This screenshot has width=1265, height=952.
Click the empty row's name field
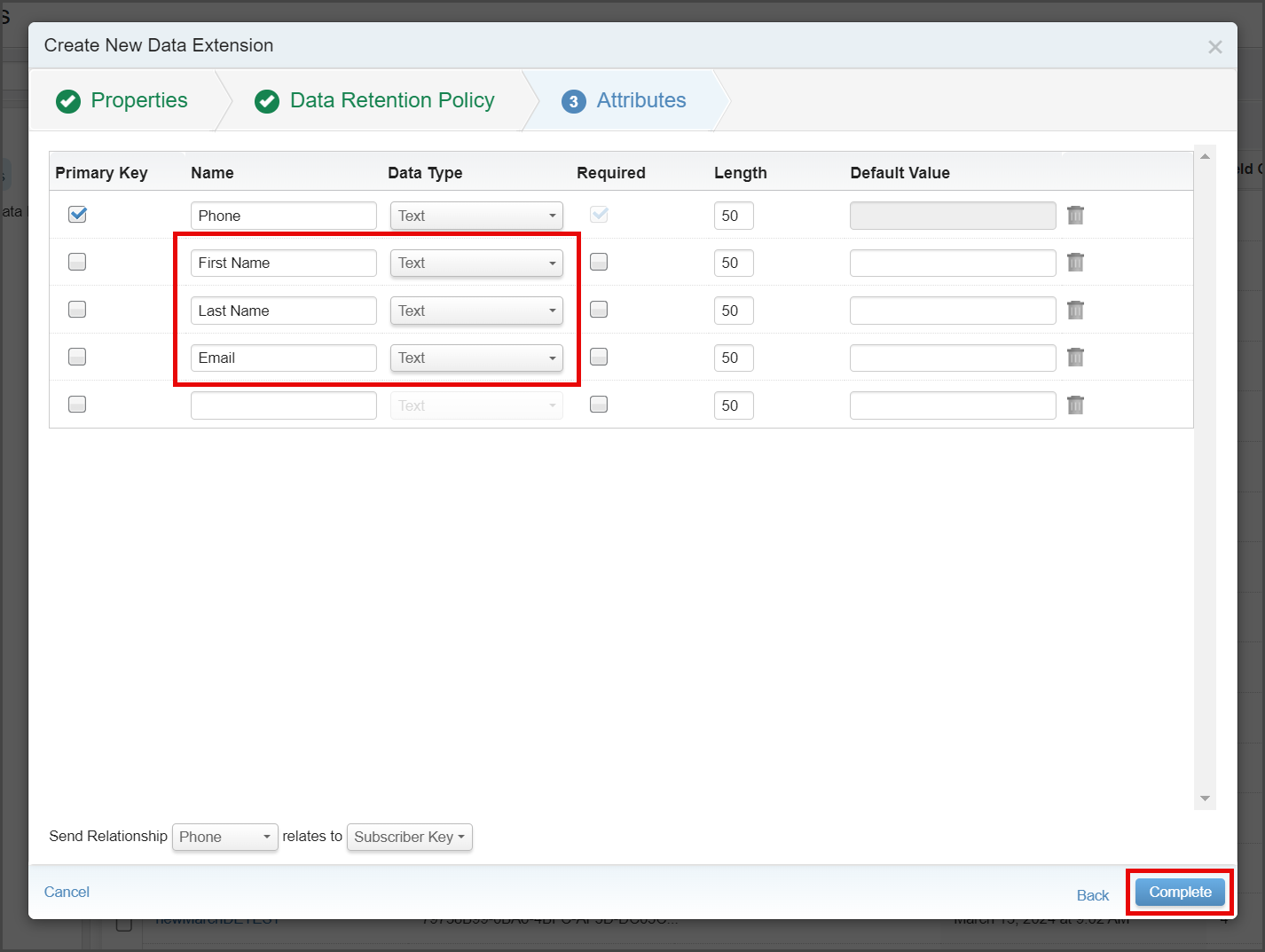[284, 405]
